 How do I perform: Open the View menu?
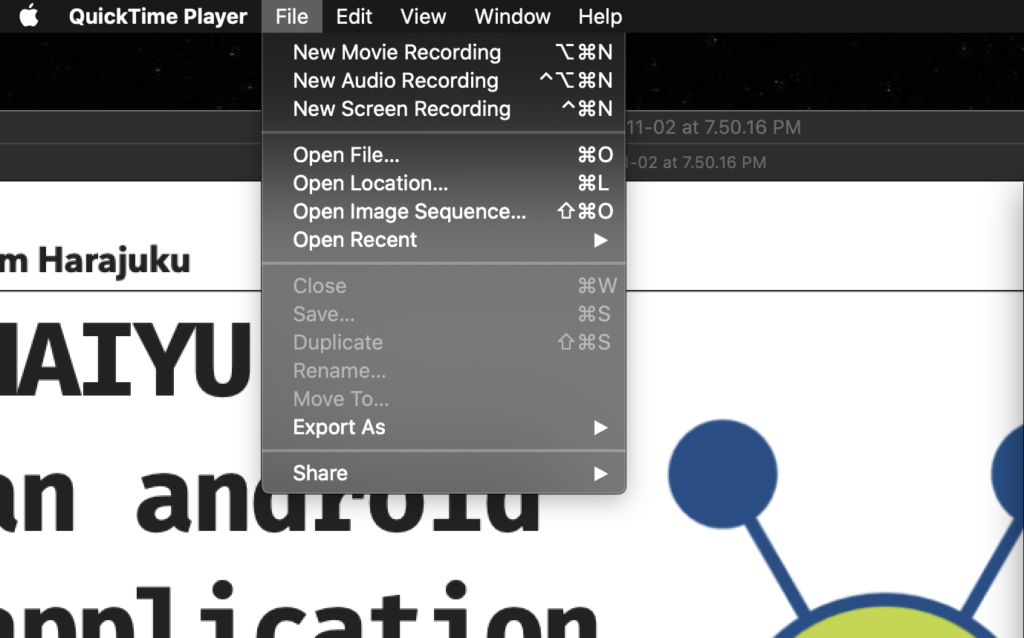click(x=423, y=16)
